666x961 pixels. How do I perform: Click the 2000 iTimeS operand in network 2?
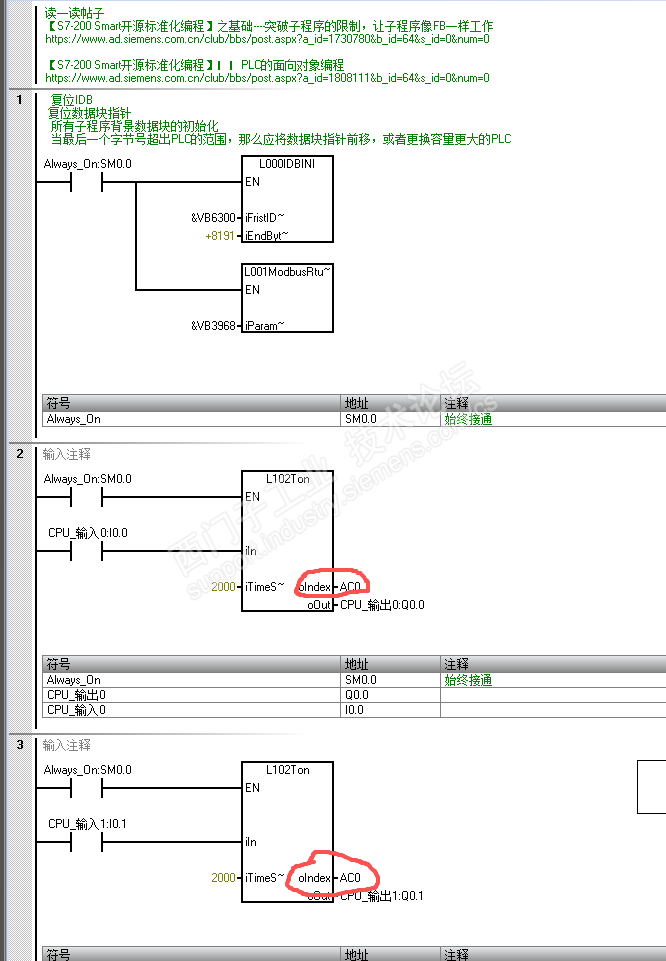(223, 587)
